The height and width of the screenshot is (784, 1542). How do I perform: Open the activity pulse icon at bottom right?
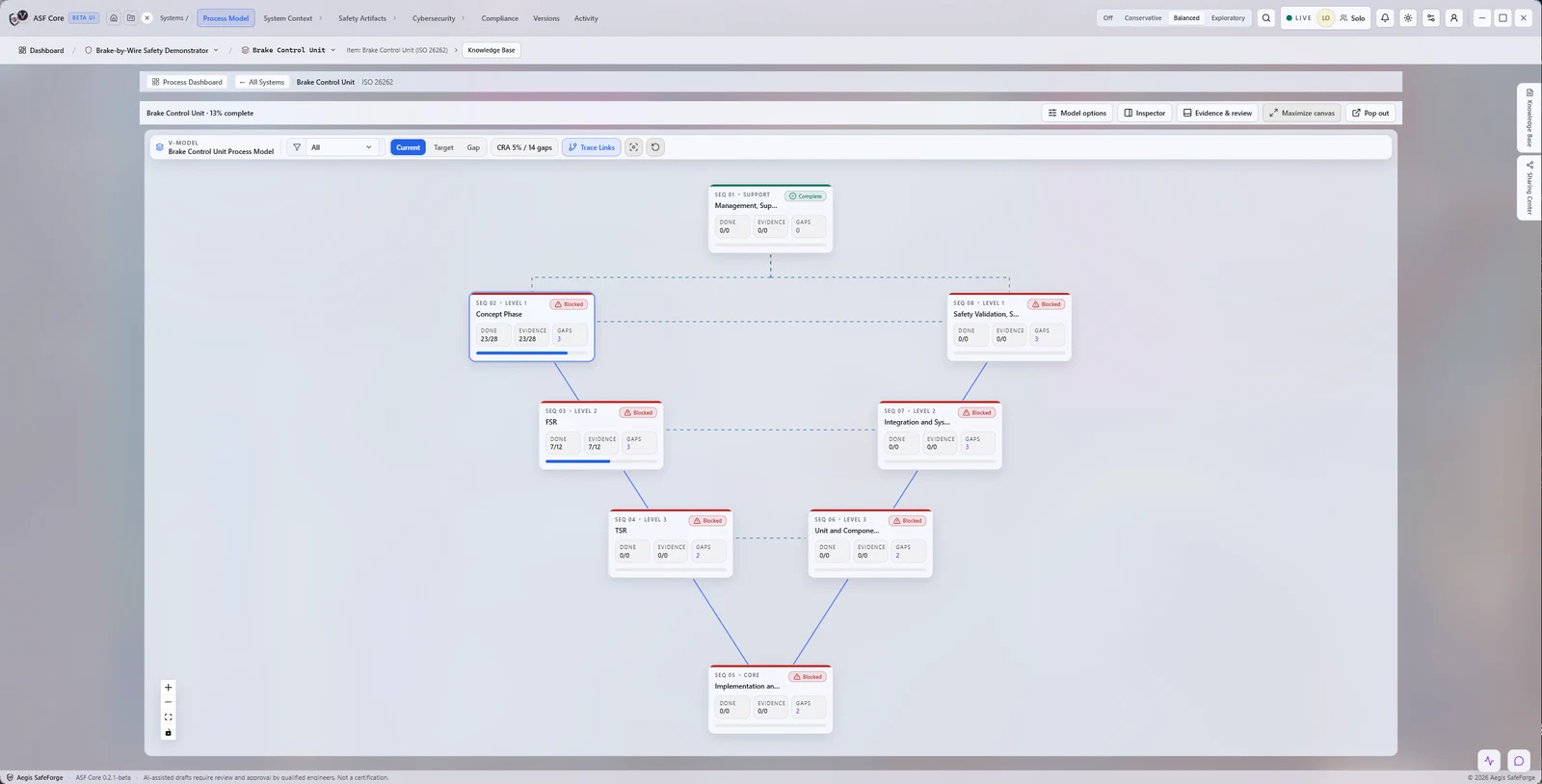(x=1489, y=761)
